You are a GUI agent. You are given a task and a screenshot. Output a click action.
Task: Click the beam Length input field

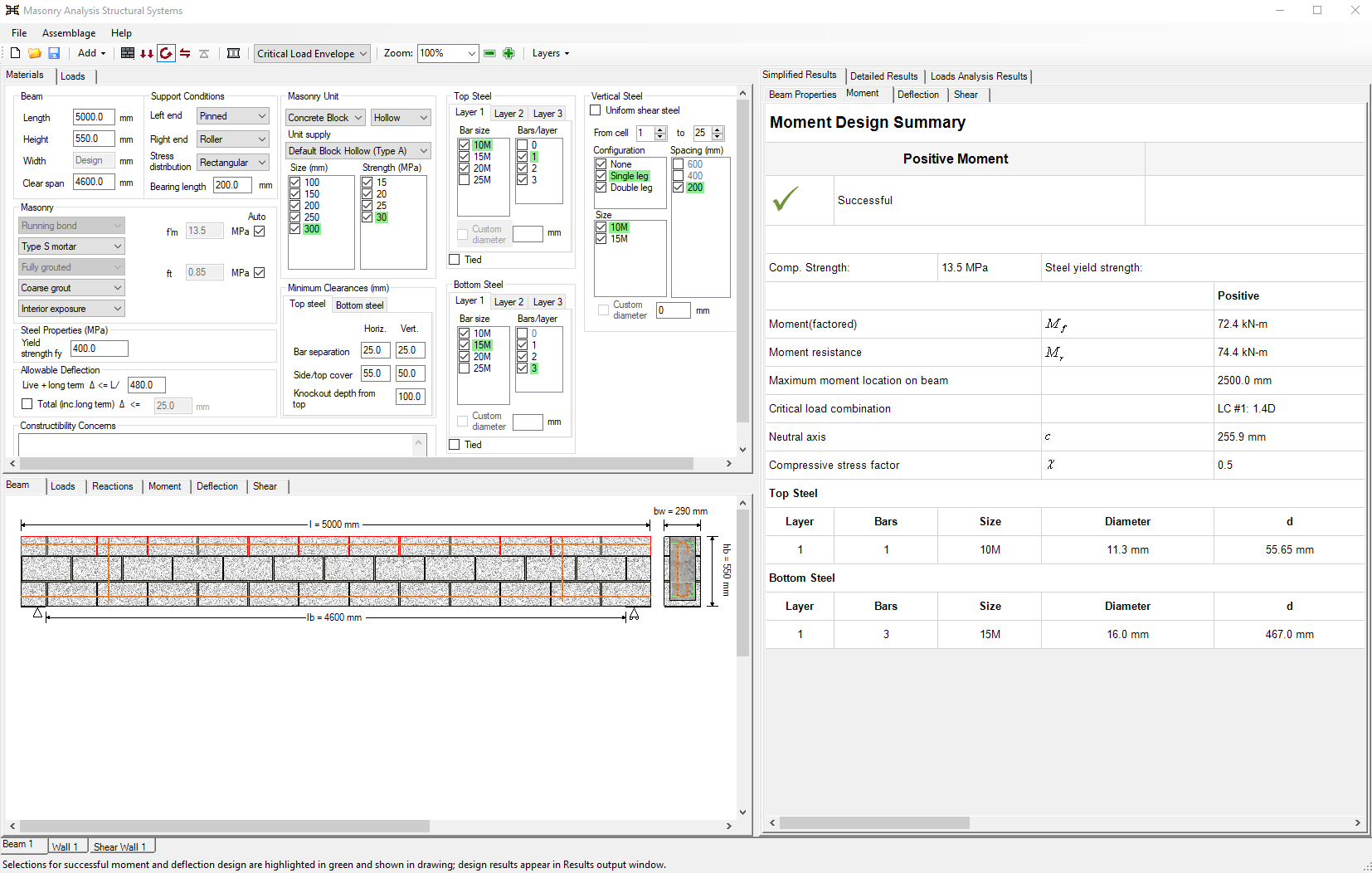pos(93,117)
